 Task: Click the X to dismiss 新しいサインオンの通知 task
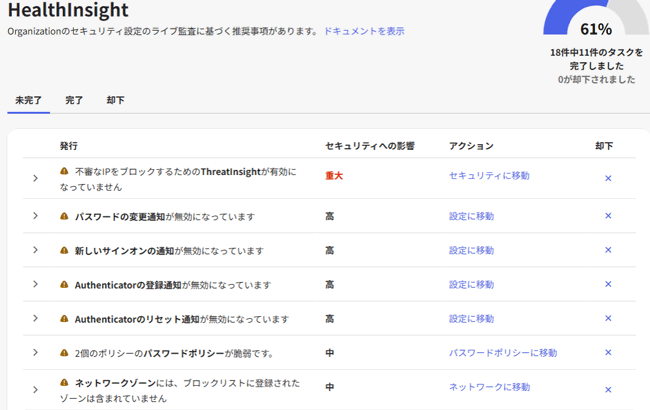coord(607,250)
